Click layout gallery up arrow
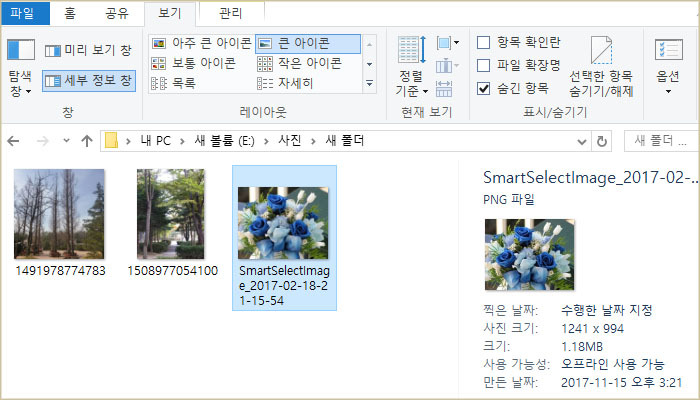This screenshot has width=700, height=400. coord(369,45)
